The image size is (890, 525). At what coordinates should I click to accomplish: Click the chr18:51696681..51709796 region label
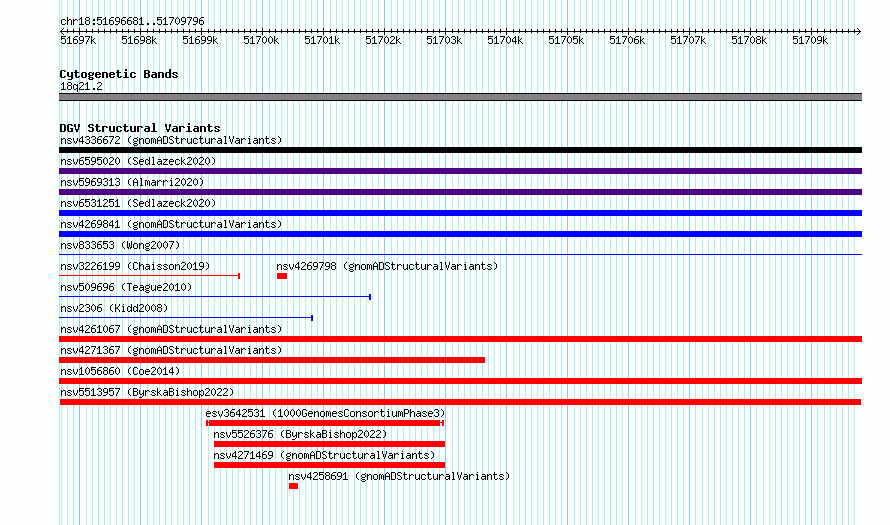132,21
